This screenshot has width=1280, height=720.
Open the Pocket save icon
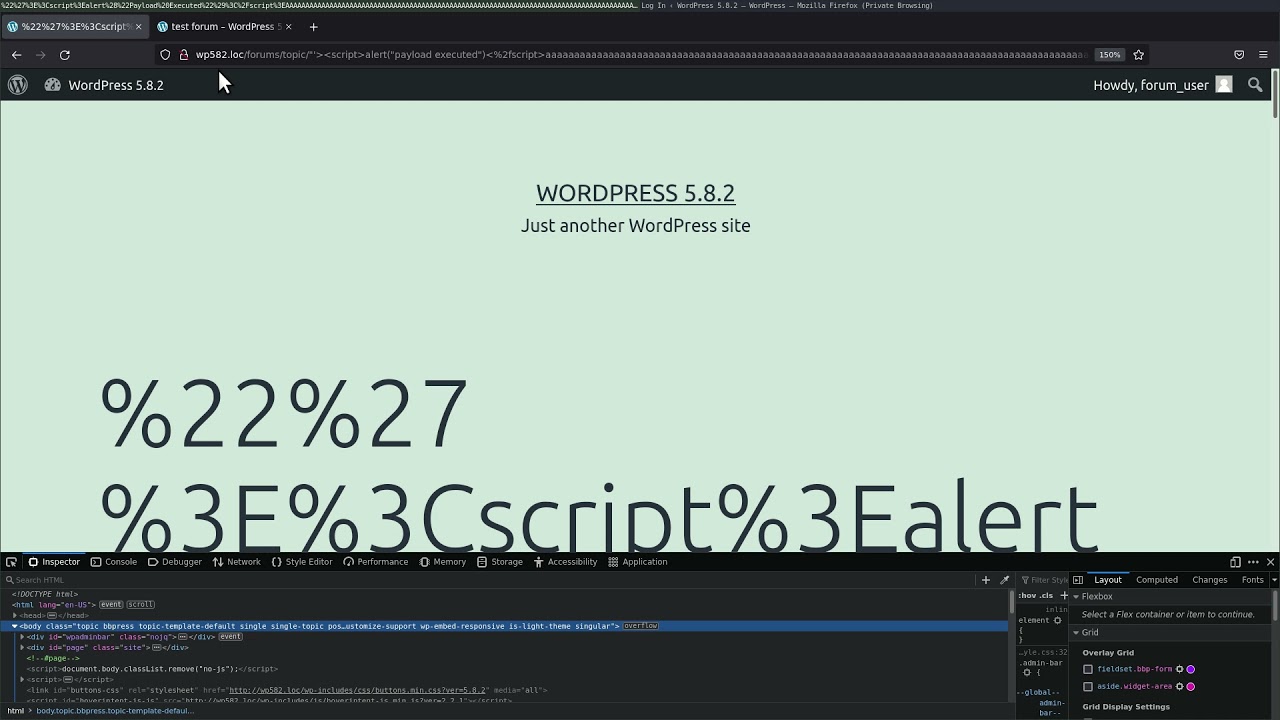coord(1239,55)
